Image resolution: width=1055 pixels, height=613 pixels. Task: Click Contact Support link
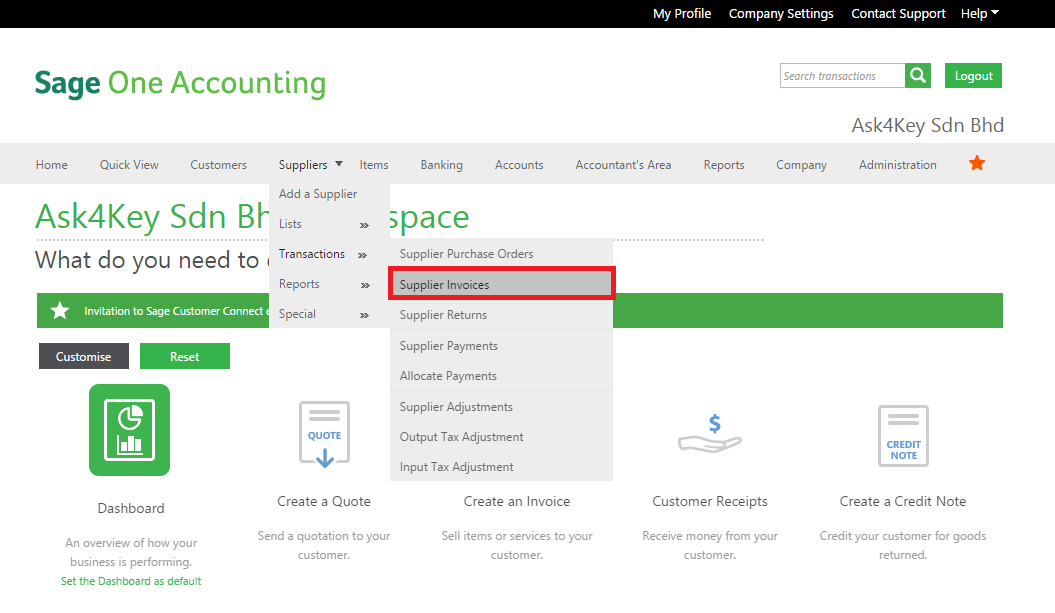pos(898,13)
